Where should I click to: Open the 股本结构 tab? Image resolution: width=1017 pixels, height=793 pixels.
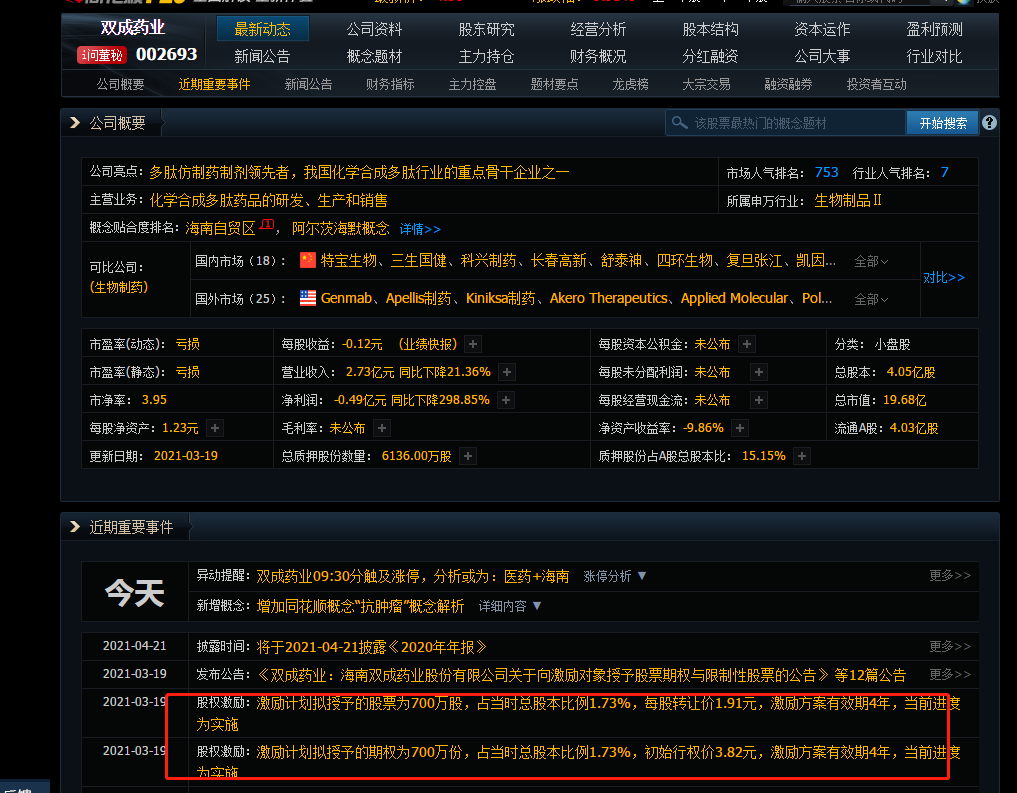710,29
